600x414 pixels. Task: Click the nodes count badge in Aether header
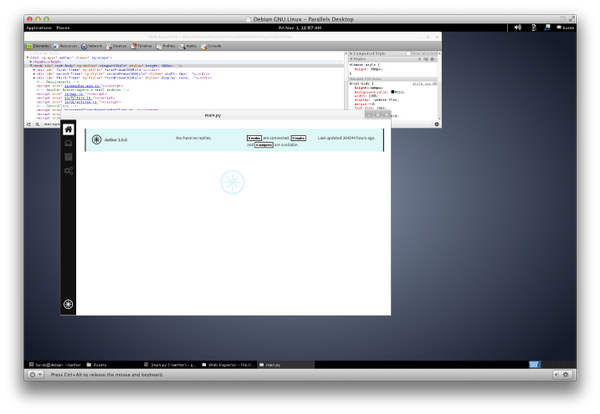point(254,138)
